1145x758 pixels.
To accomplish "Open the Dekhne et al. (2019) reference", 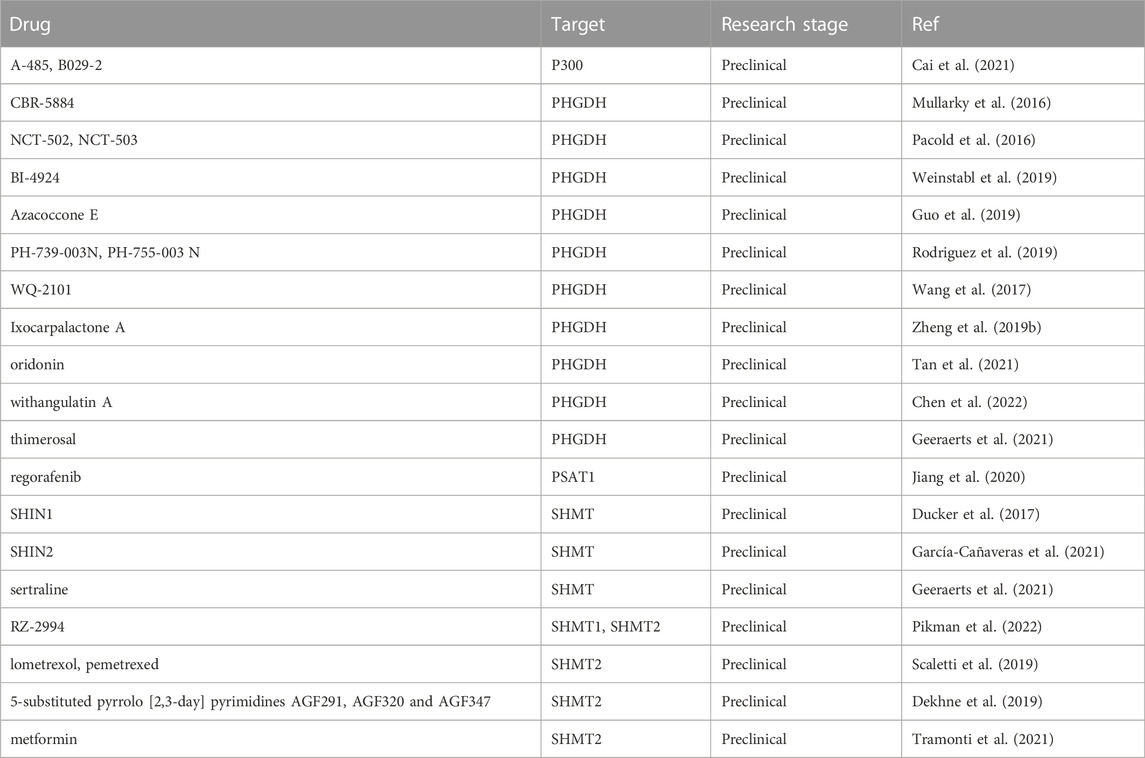I will point(976,702).
